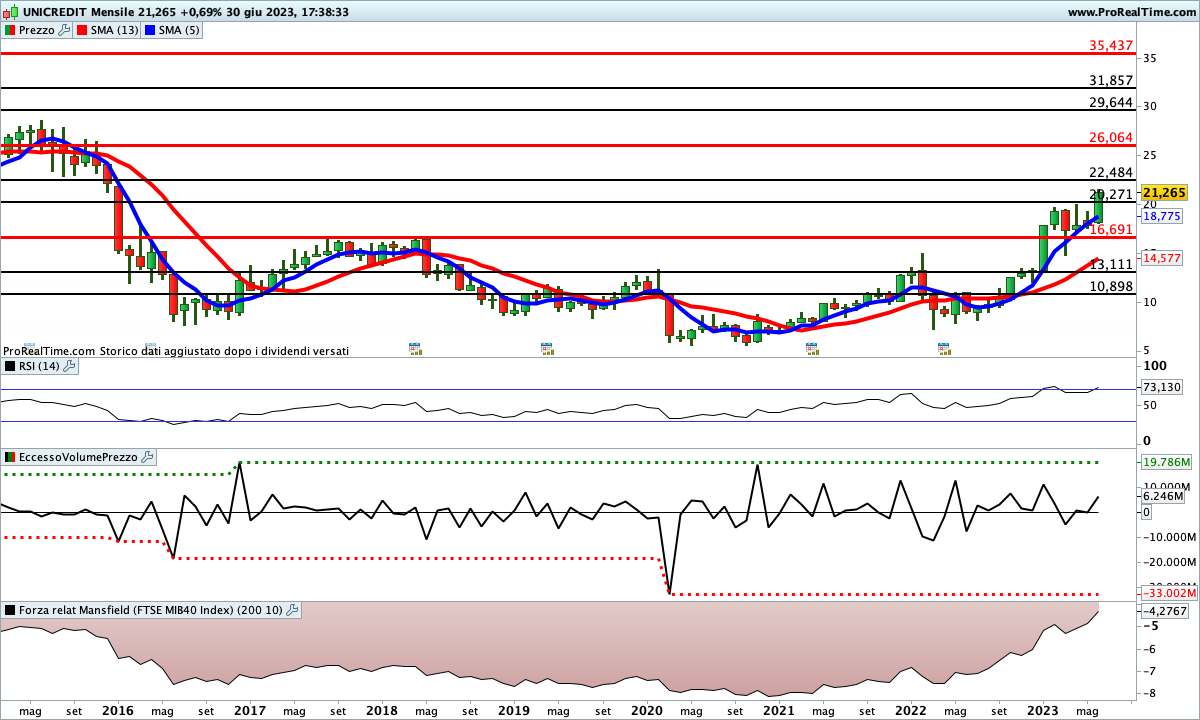
Task: Click the 2018 label on time axis
Action: (382, 711)
